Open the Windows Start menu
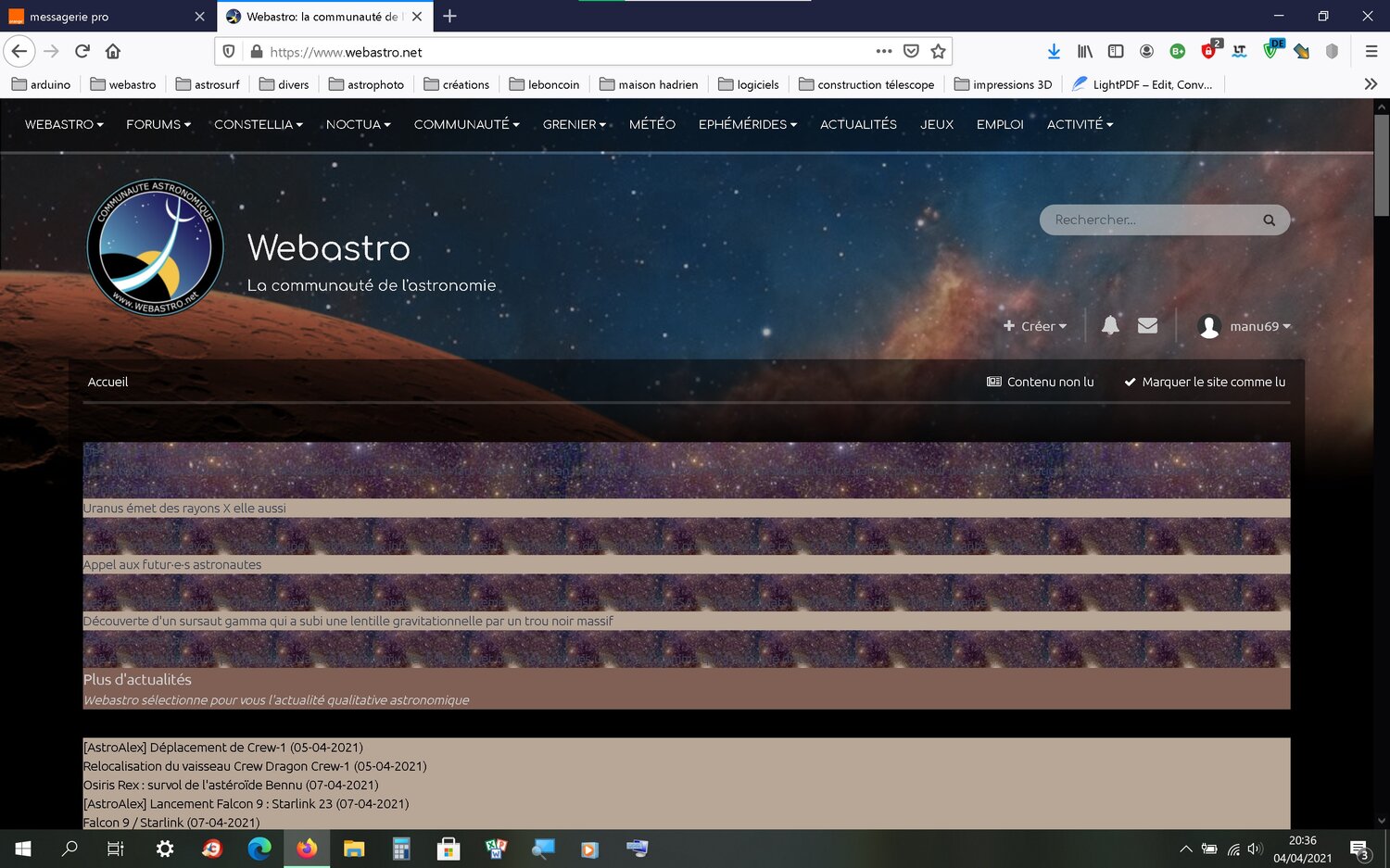The height and width of the screenshot is (868, 1390). (23, 849)
